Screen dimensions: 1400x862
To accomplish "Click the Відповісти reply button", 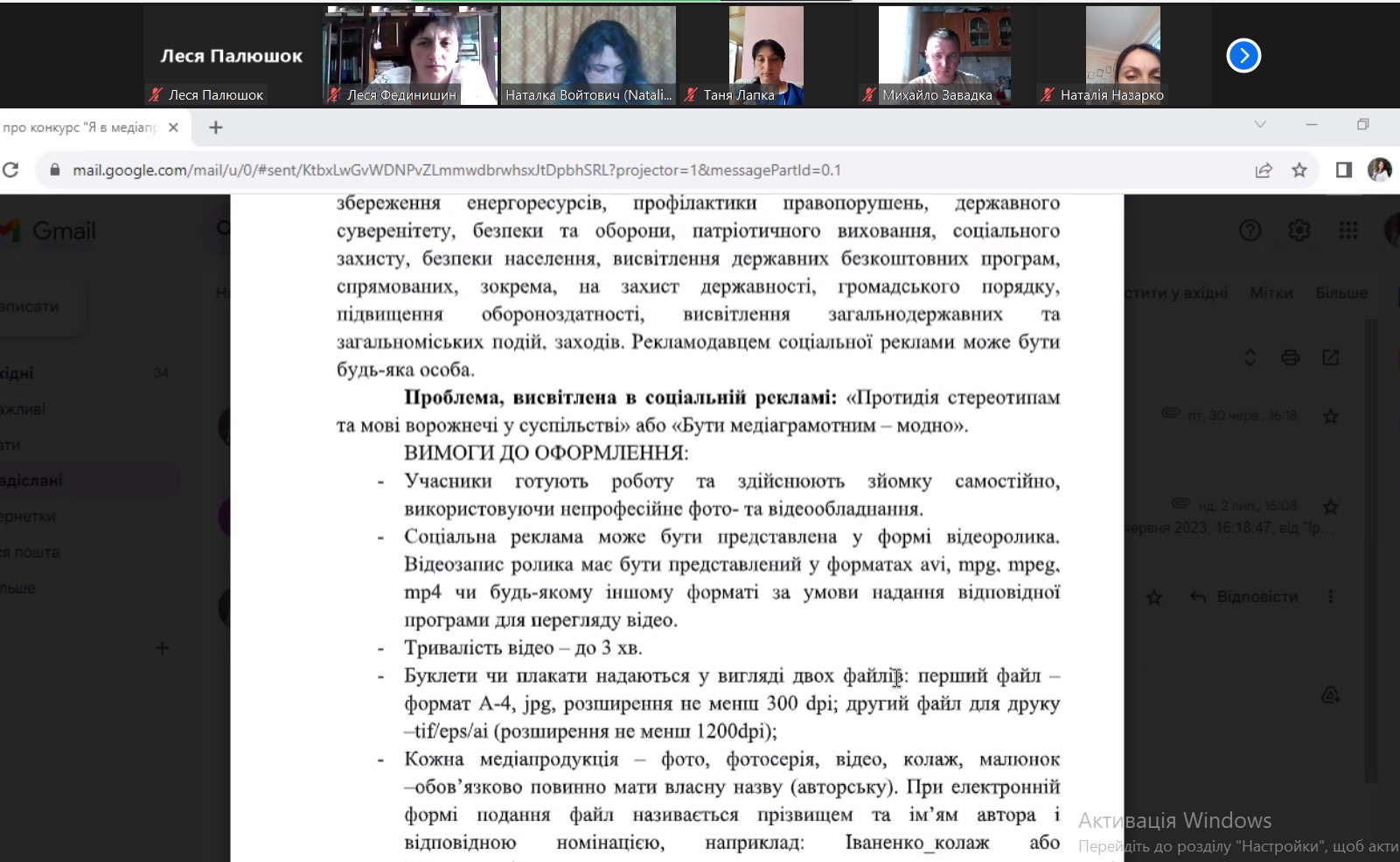I will 1244,597.
